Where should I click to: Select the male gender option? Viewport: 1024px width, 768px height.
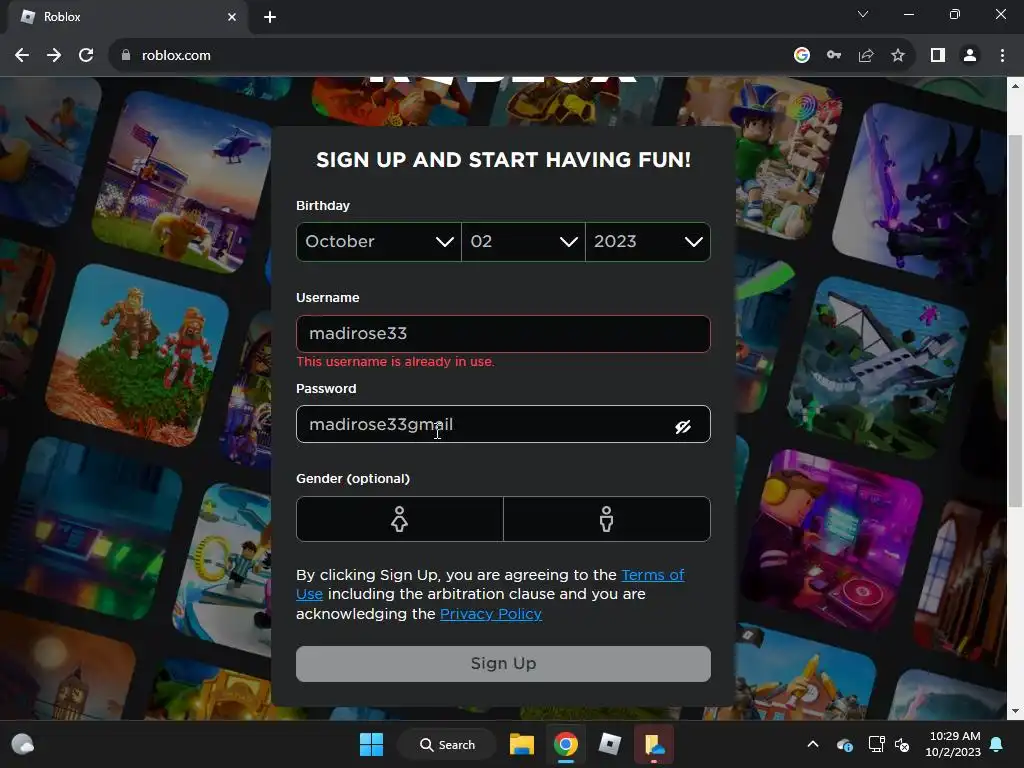click(x=607, y=519)
